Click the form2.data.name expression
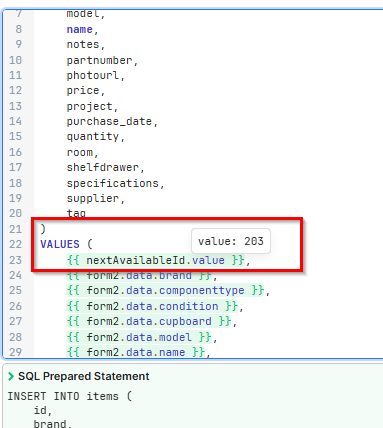 [x=136, y=352]
